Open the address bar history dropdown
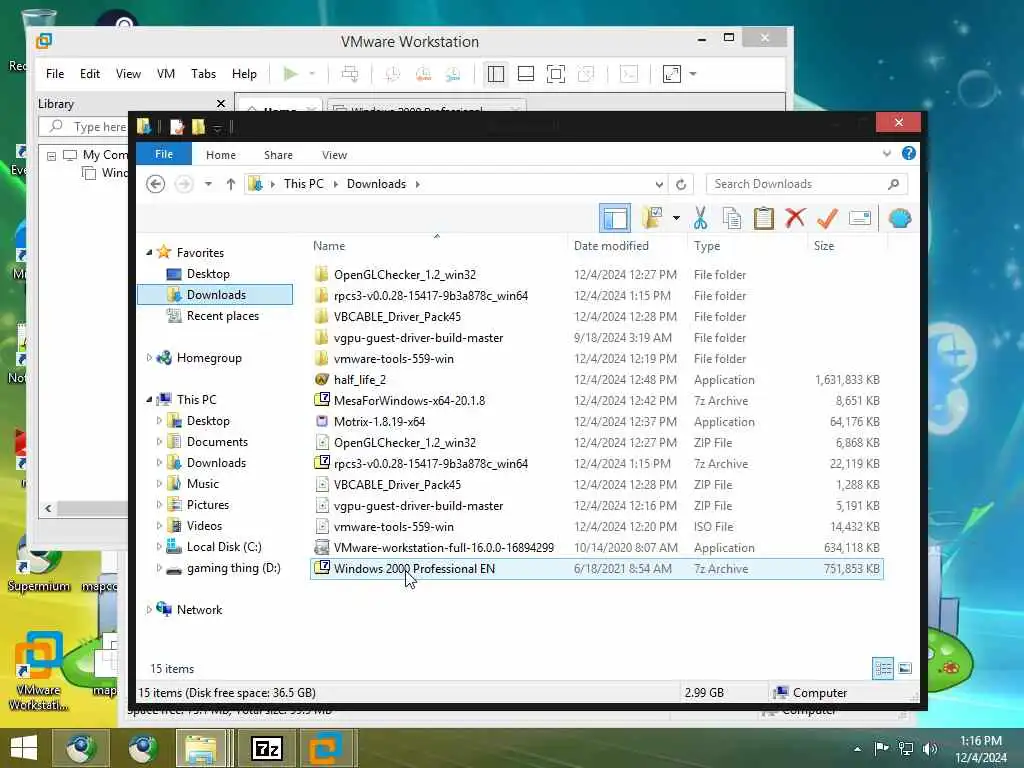 point(659,184)
